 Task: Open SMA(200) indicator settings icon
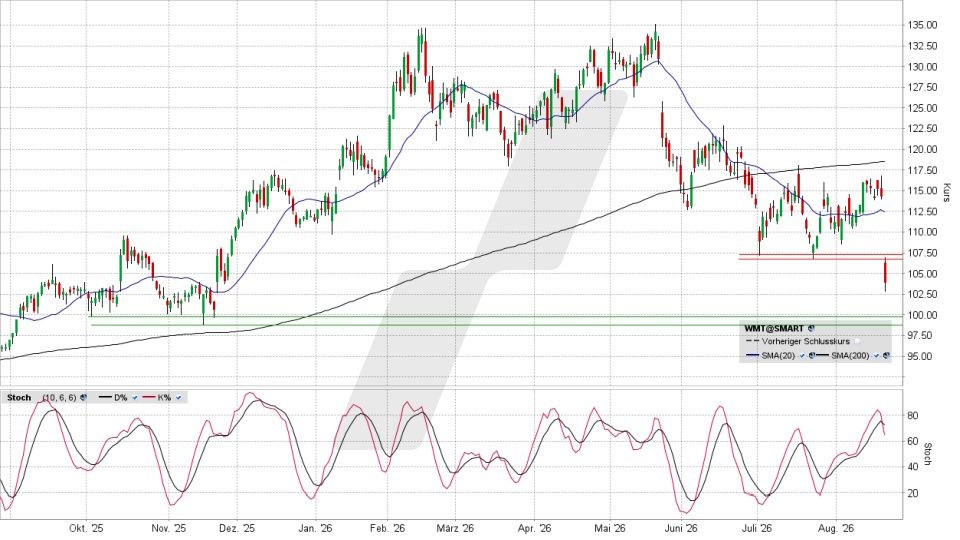886,356
